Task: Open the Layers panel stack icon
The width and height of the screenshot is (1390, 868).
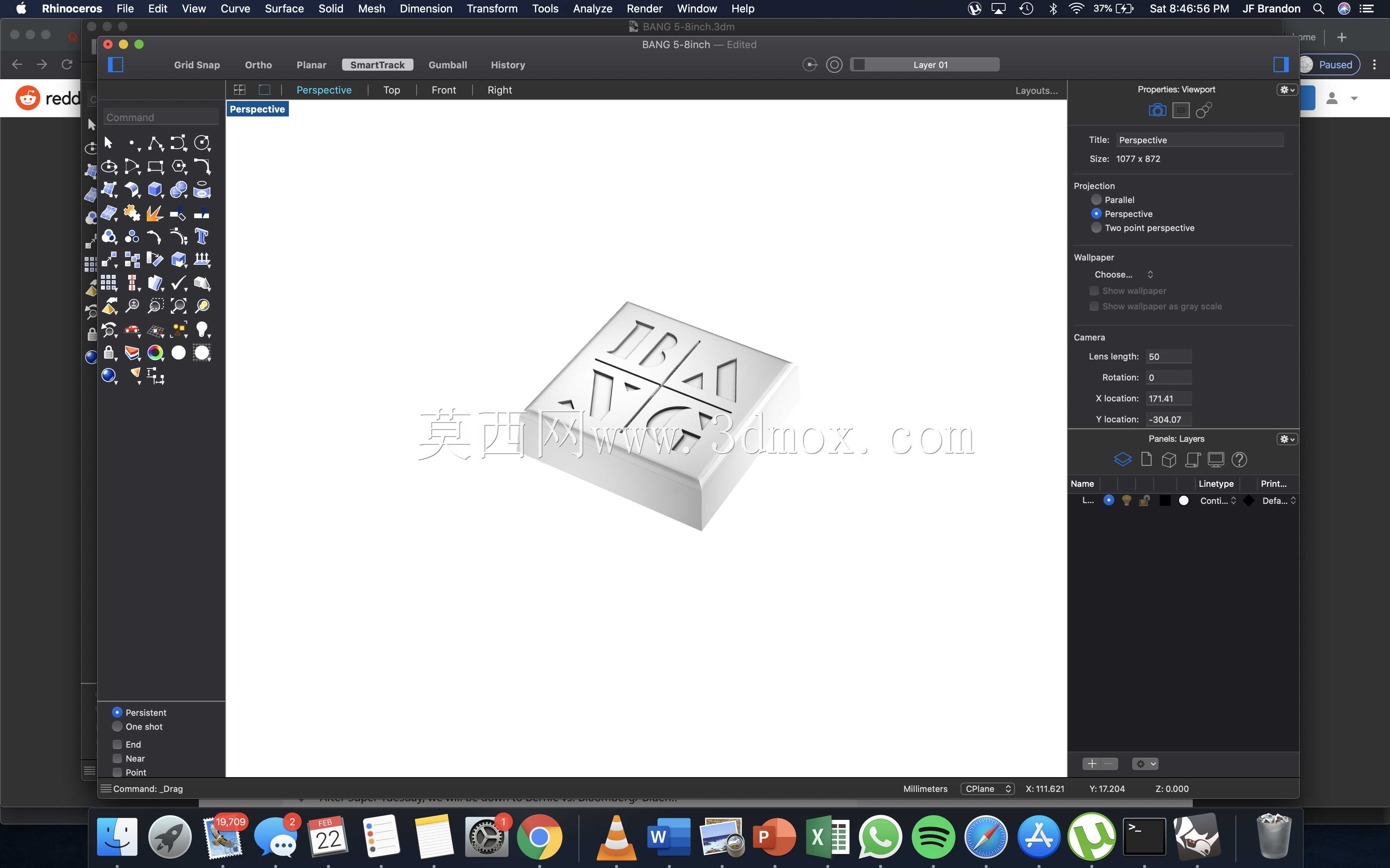Action: click(x=1122, y=459)
